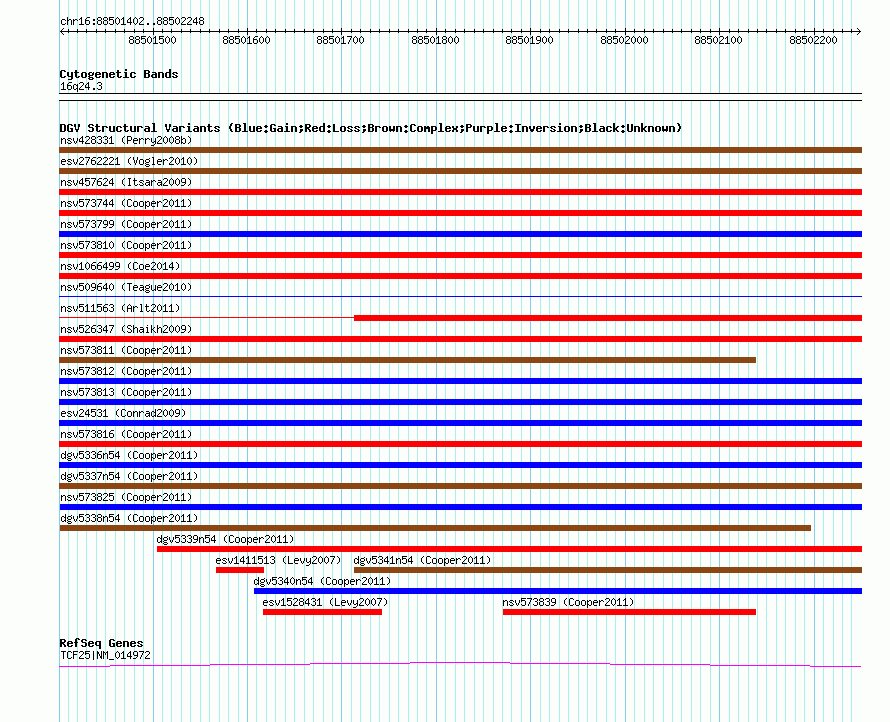Select the dgv5339n54 (Cooper2011) label
890x722 pixels.
point(225,539)
